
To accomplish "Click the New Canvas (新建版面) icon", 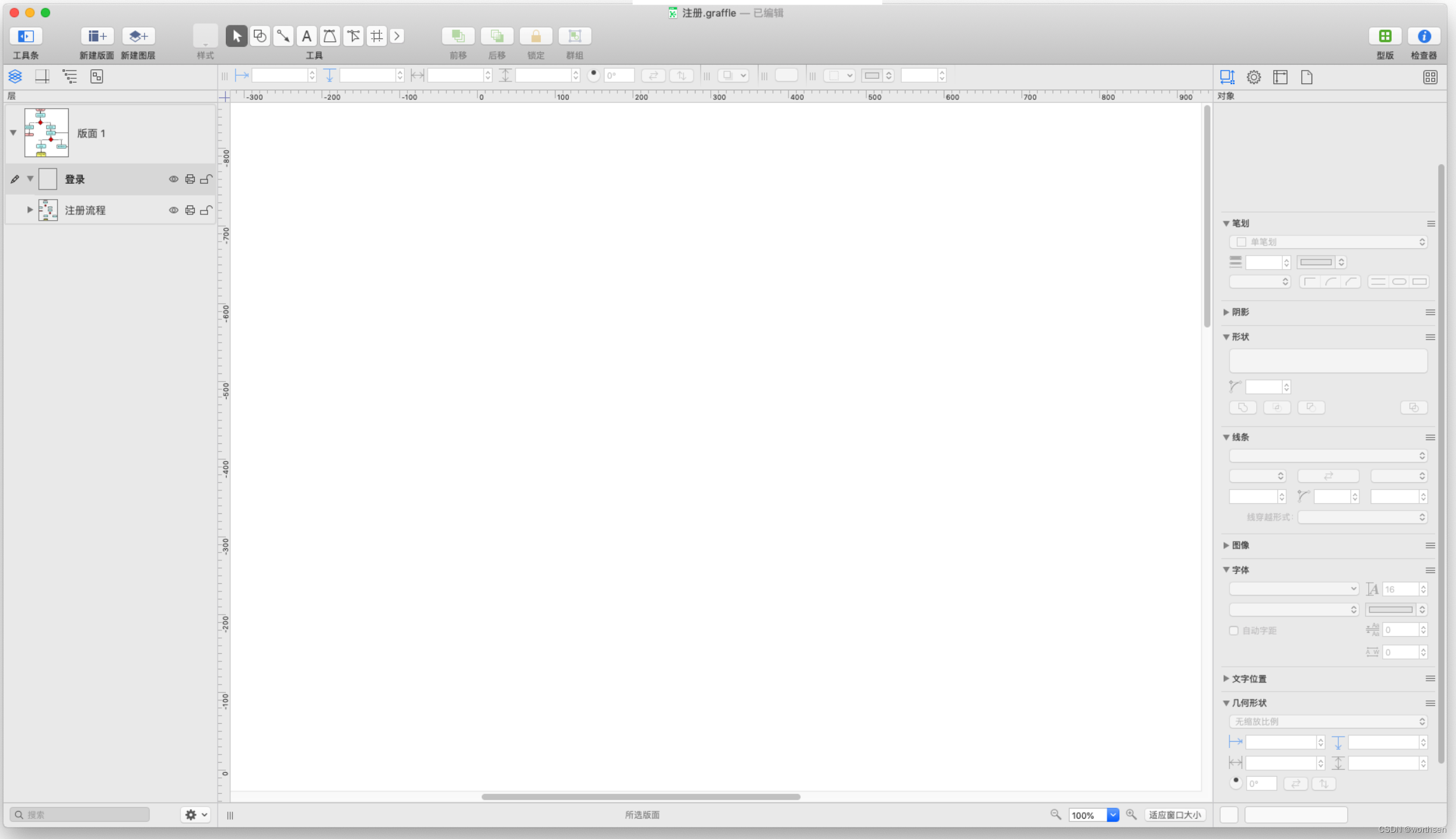I will coord(97,36).
